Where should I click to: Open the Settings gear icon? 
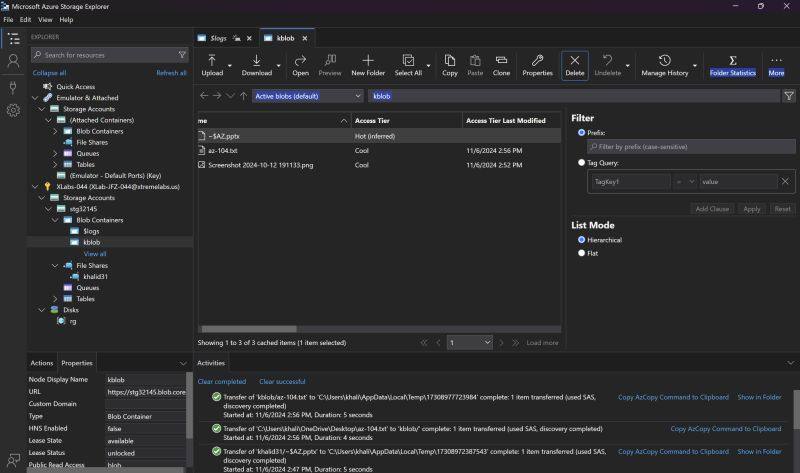13,110
